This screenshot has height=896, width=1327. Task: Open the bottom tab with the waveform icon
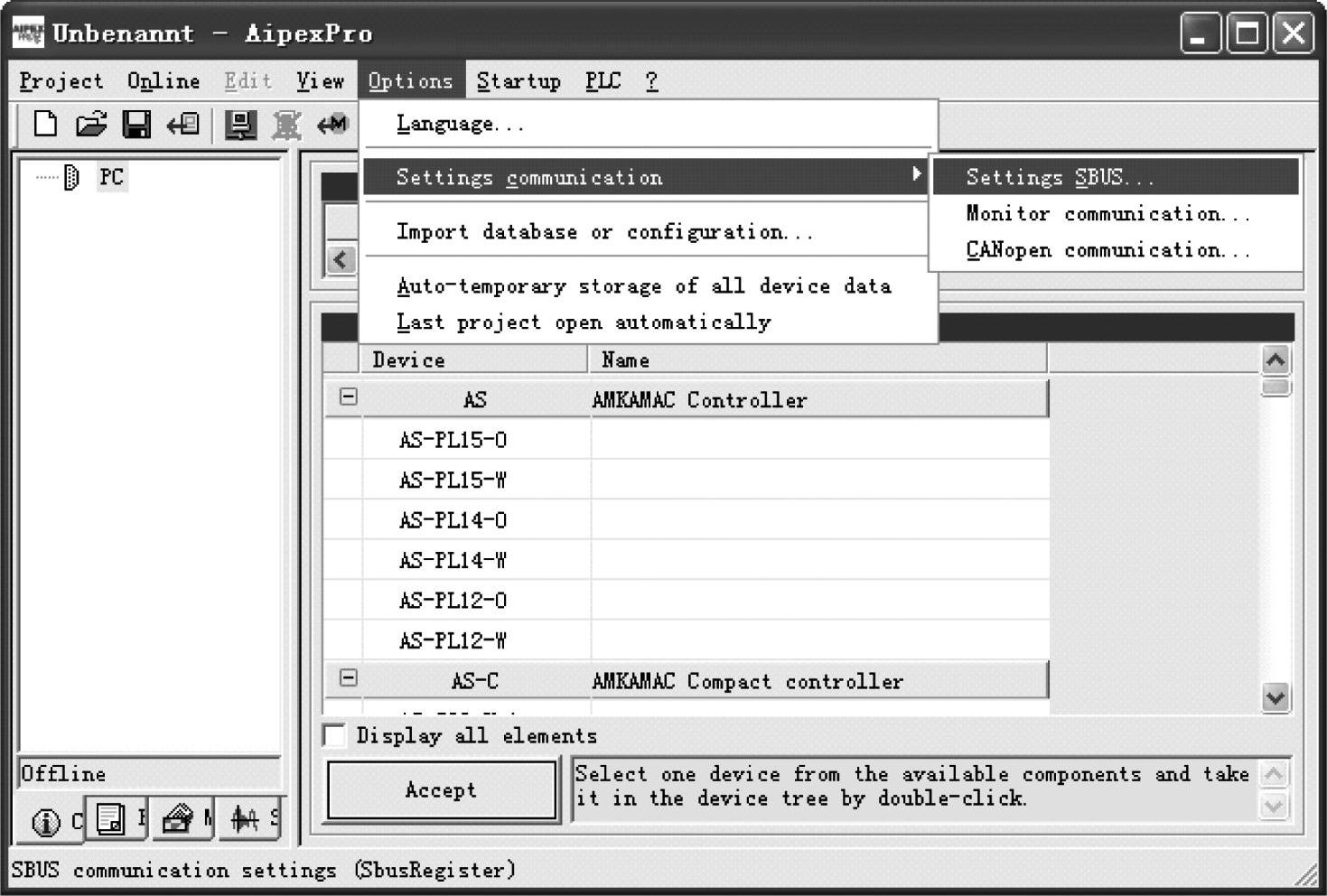point(245,818)
